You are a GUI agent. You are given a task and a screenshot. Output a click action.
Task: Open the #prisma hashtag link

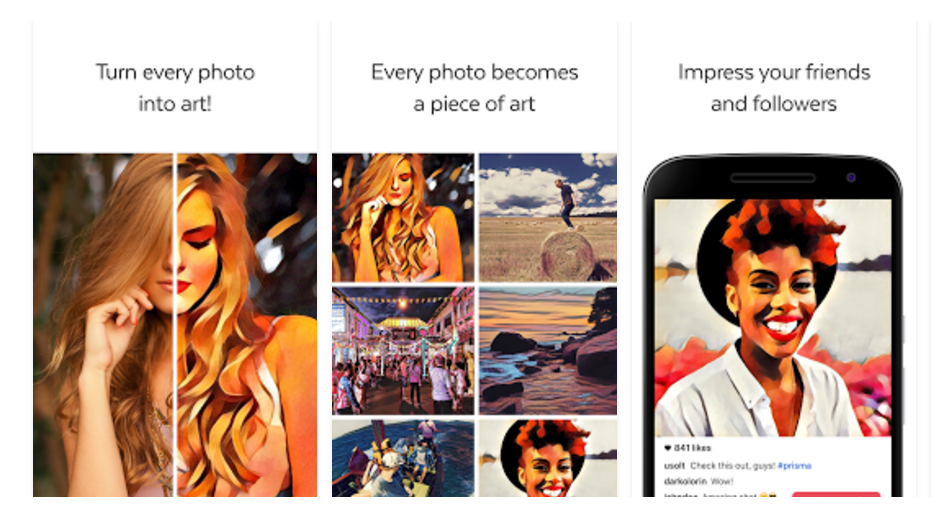[795, 466]
